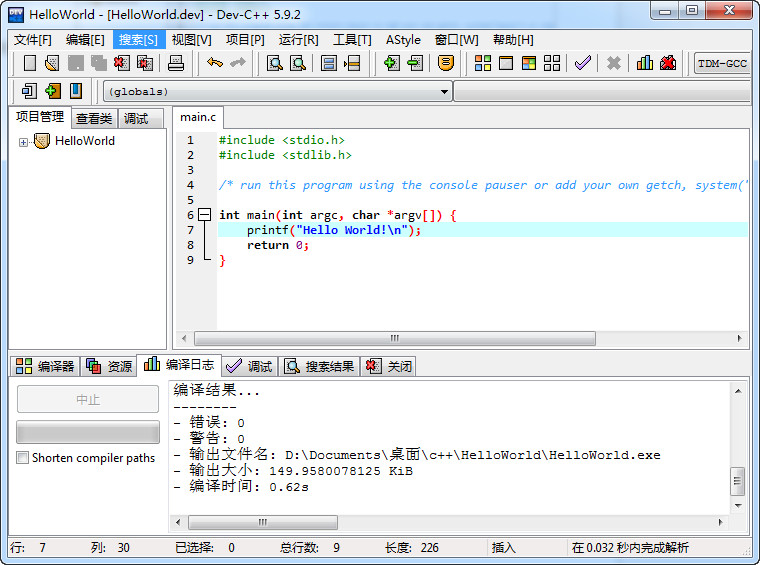Click the editor horizontal scrollbar thumb
The width and height of the screenshot is (760, 565).
click(395, 338)
